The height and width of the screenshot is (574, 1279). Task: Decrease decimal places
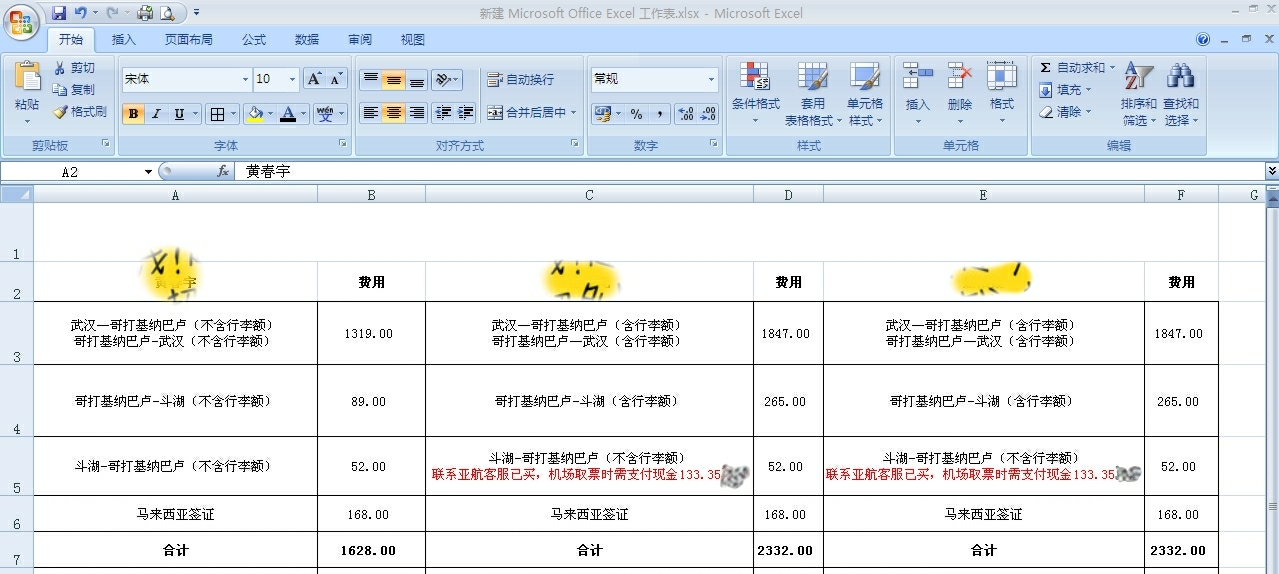[x=708, y=114]
